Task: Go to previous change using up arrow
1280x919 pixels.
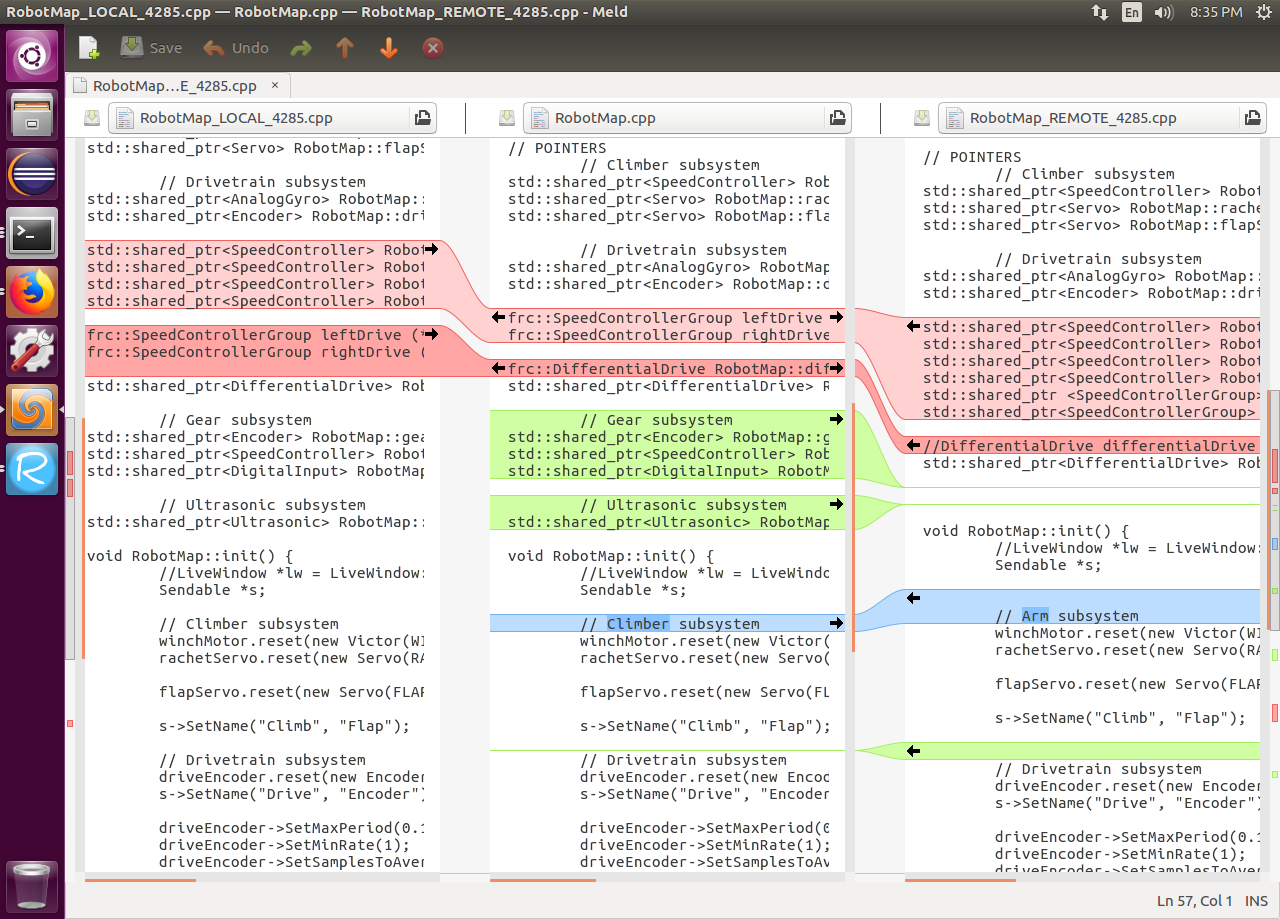Action: tap(345, 48)
